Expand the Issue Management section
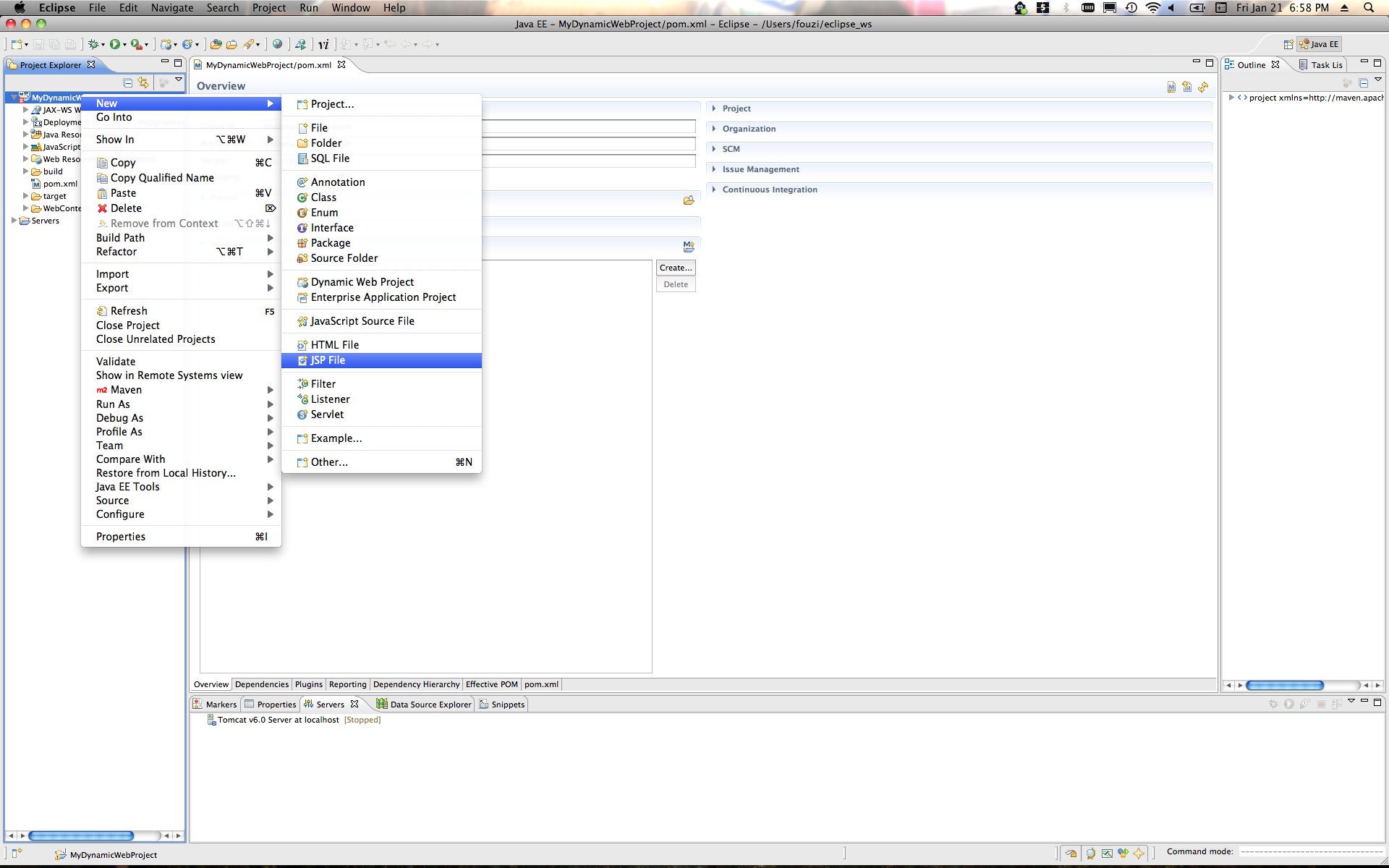The image size is (1389, 868). [714, 169]
